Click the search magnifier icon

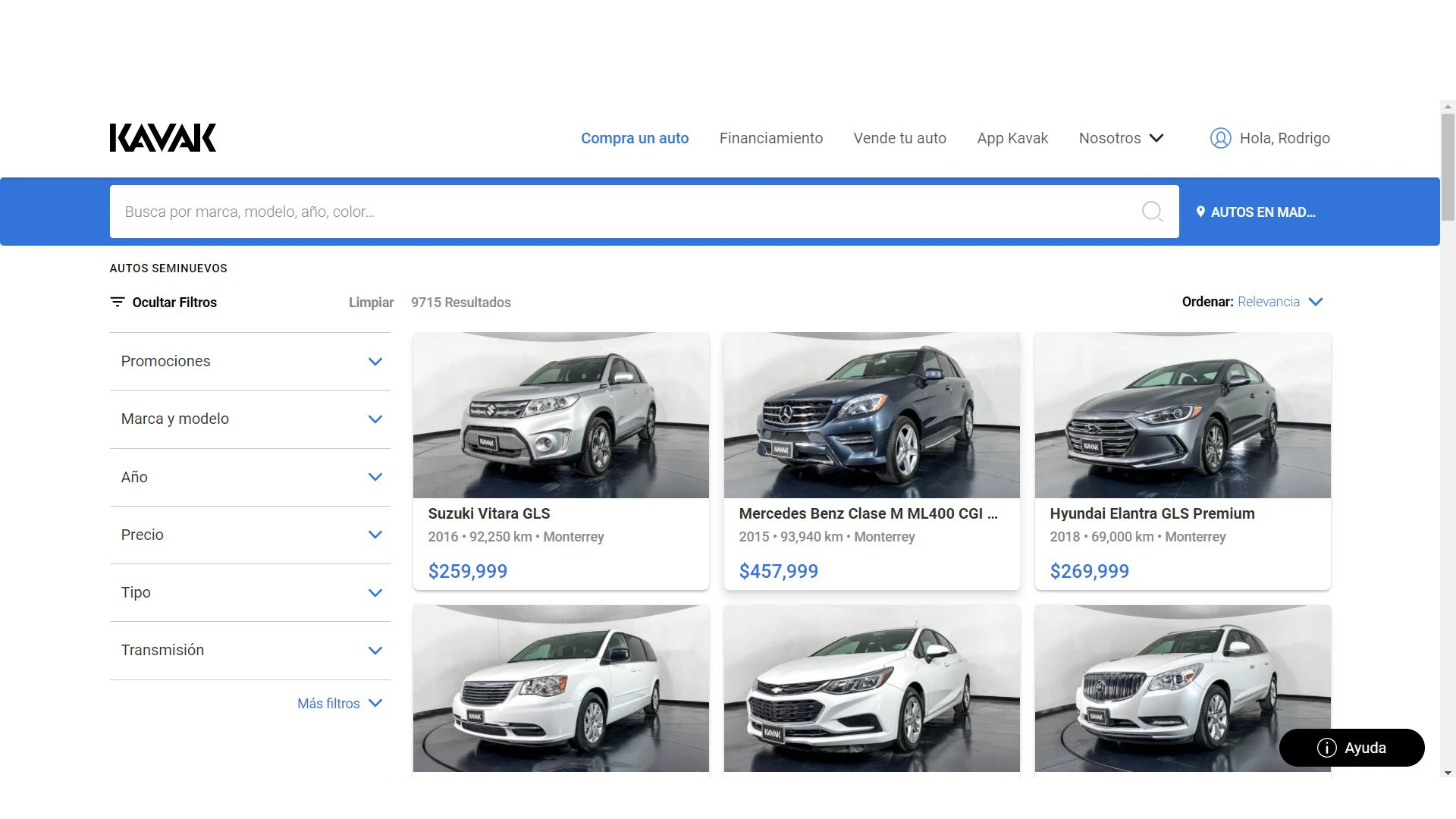pos(1152,212)
